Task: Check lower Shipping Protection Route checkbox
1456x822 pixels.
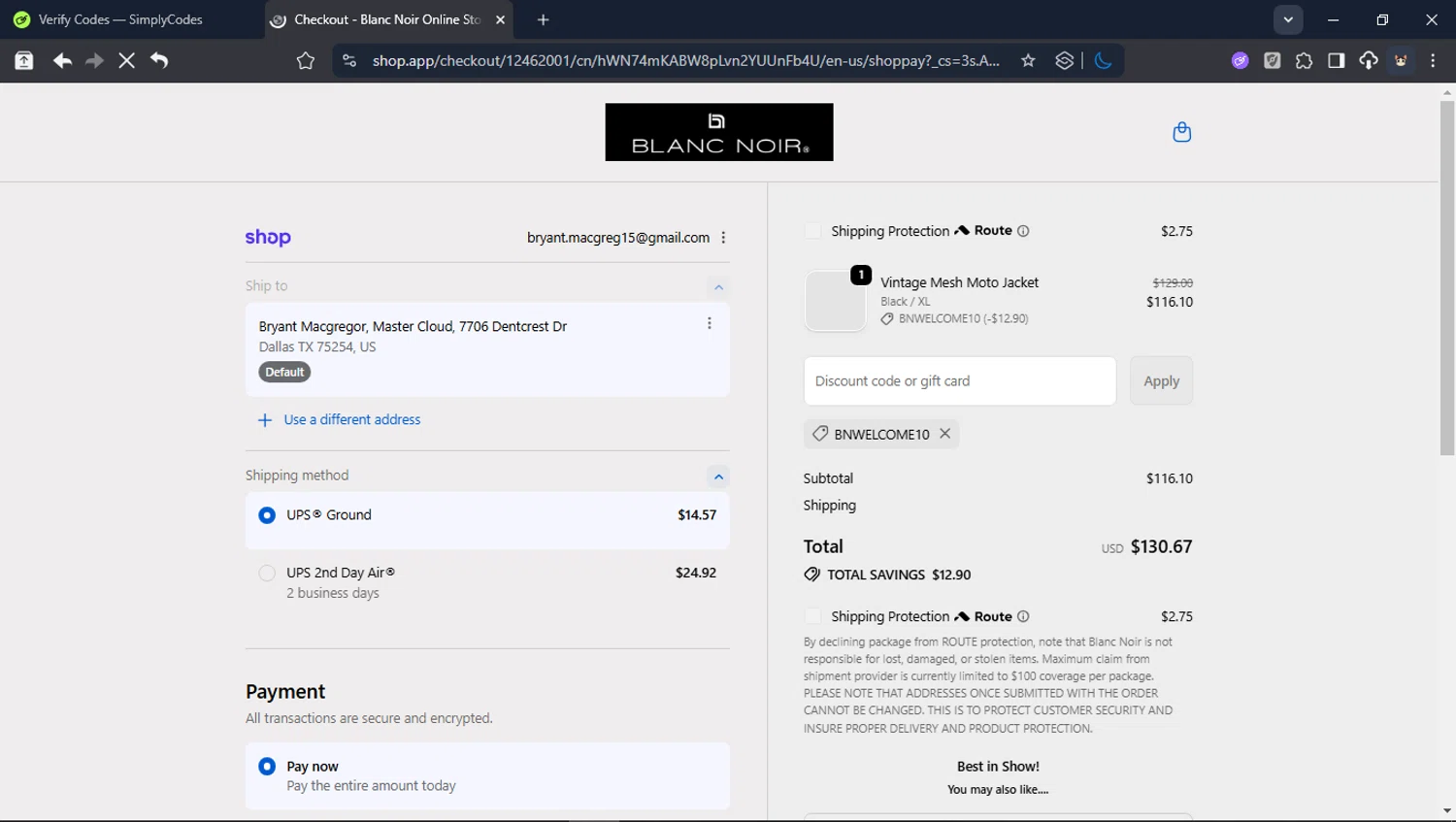Action: (813, 616)
